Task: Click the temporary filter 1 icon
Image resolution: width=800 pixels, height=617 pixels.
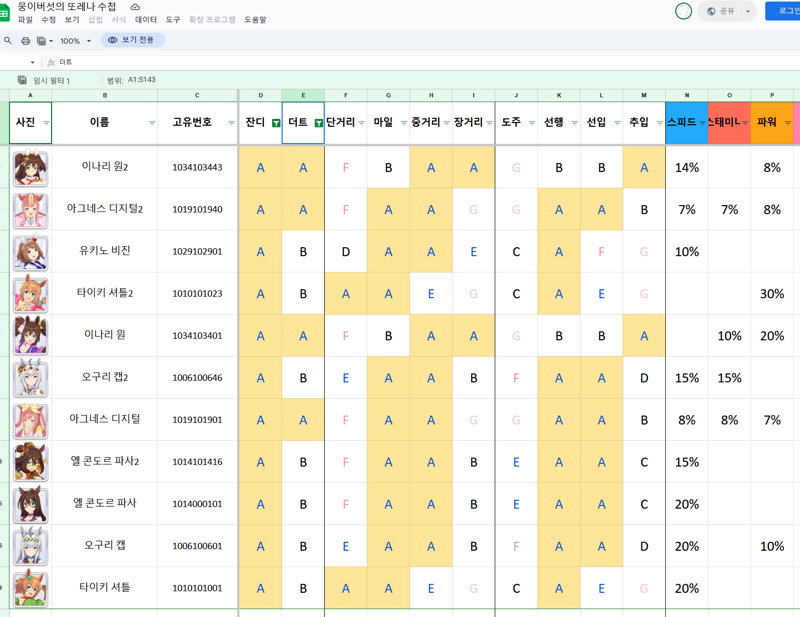Action: tap(22, 80)
